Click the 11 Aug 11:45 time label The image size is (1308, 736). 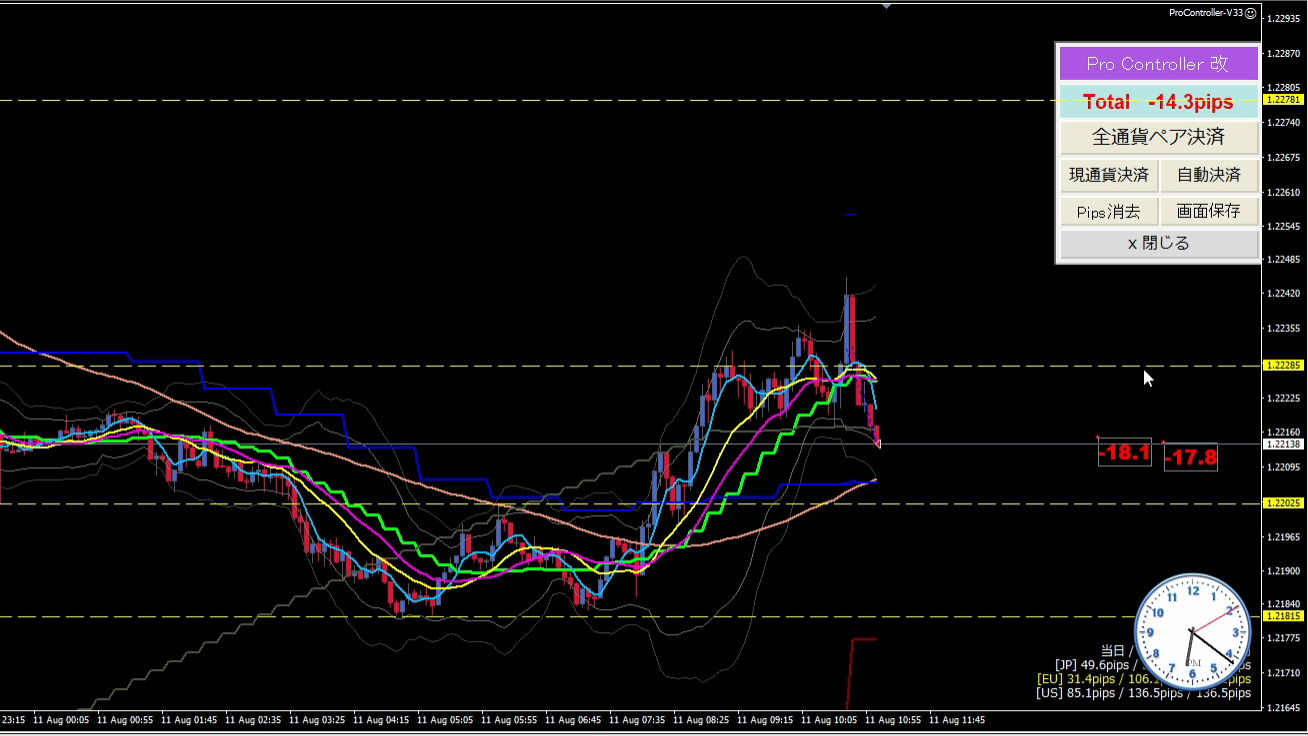[x=958, y=720]
